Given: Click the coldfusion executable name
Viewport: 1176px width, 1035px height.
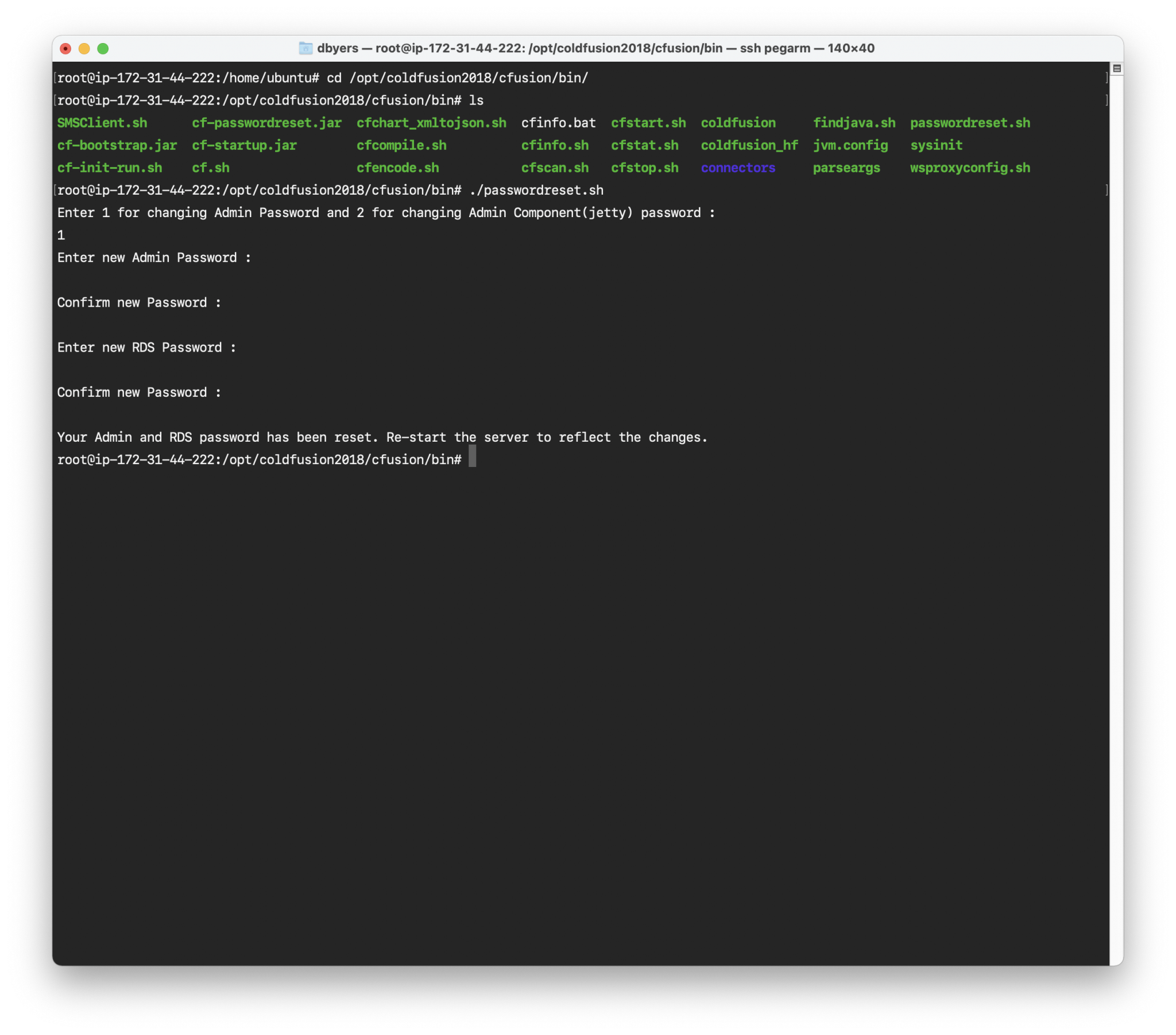Looking at the screenshot, I should [738, 122].
